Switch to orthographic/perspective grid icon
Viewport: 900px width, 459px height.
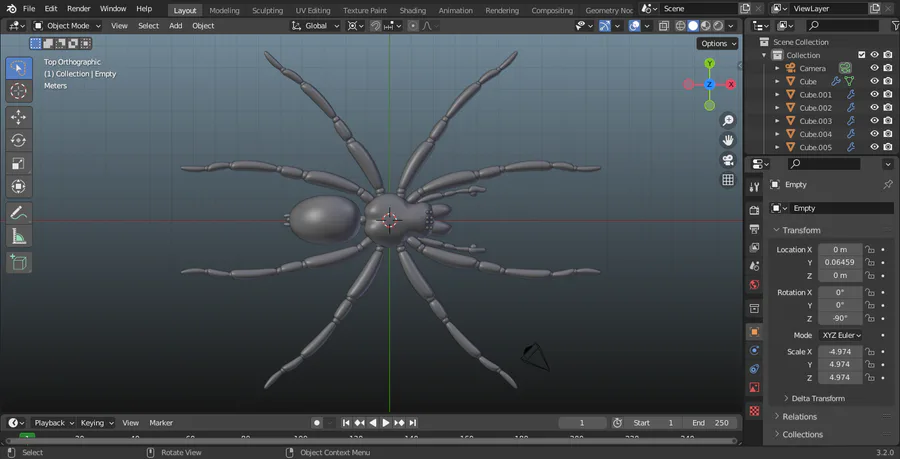(x=728, y=180)
